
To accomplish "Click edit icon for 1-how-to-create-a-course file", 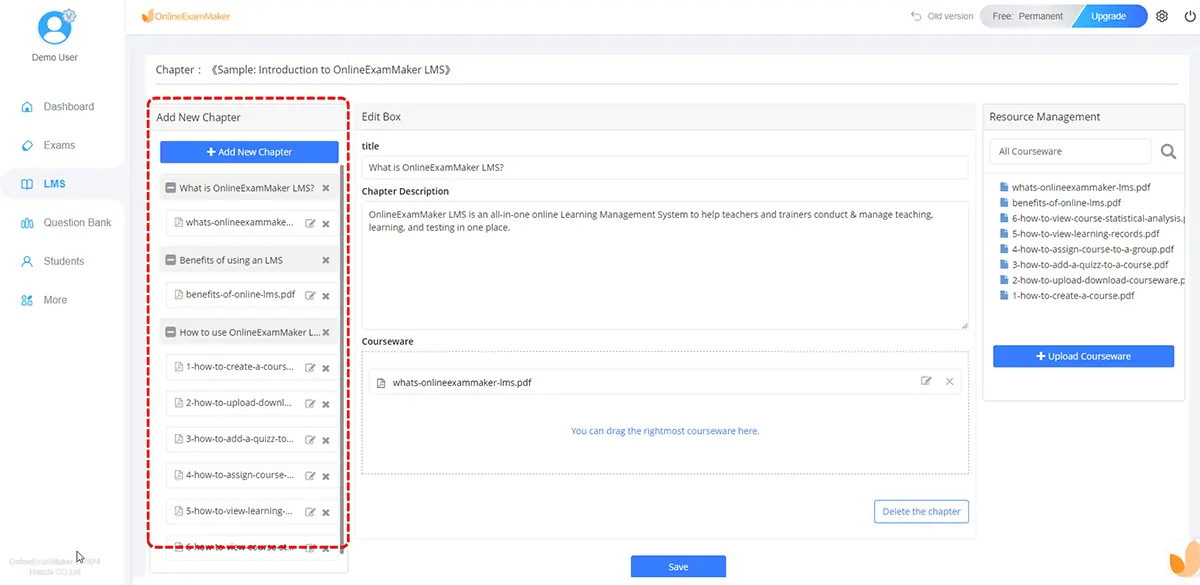I will pyautogui.click(x=310, y=368).
